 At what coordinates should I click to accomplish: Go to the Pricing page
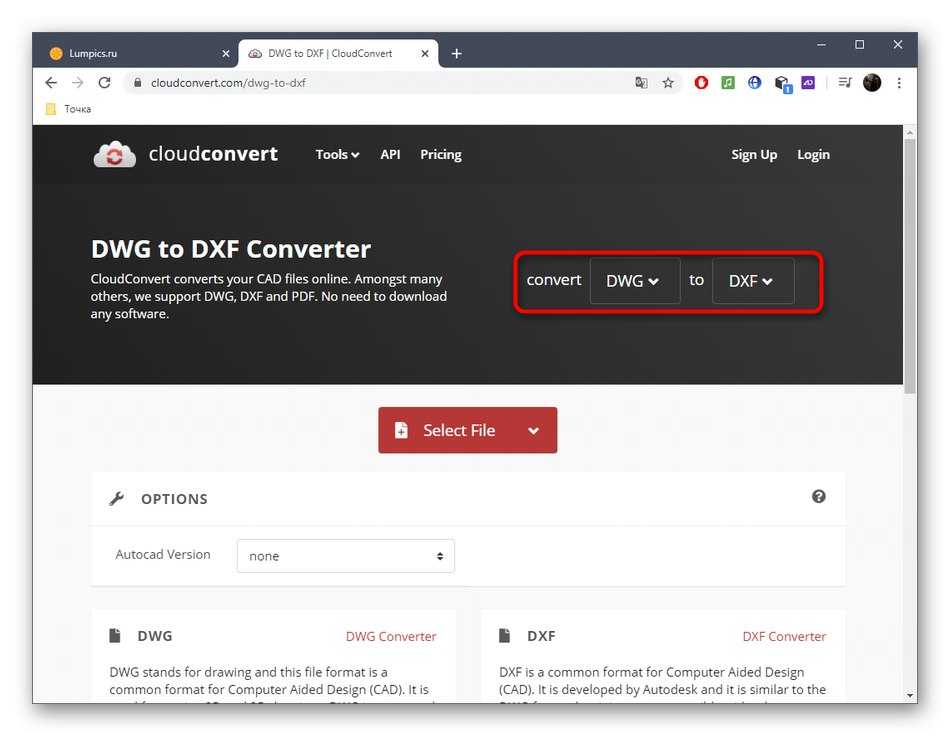coord(440,155)
